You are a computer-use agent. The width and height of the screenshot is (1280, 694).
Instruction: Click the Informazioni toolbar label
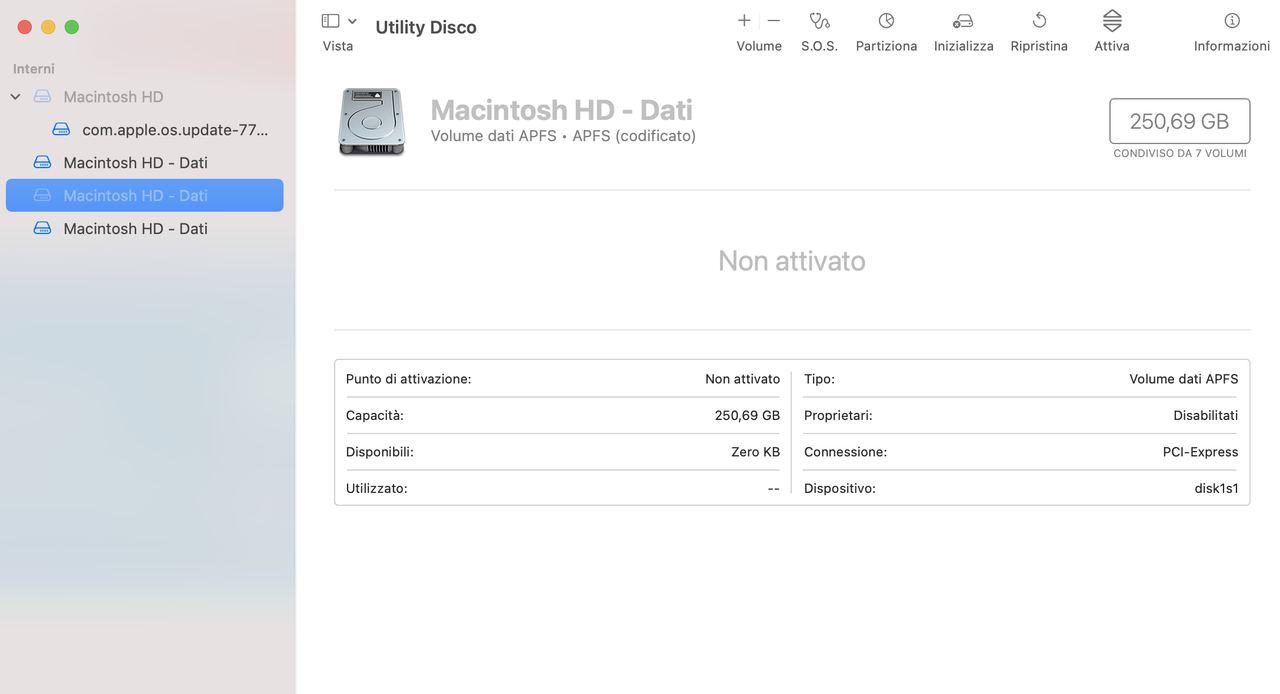pos(1232,46)
